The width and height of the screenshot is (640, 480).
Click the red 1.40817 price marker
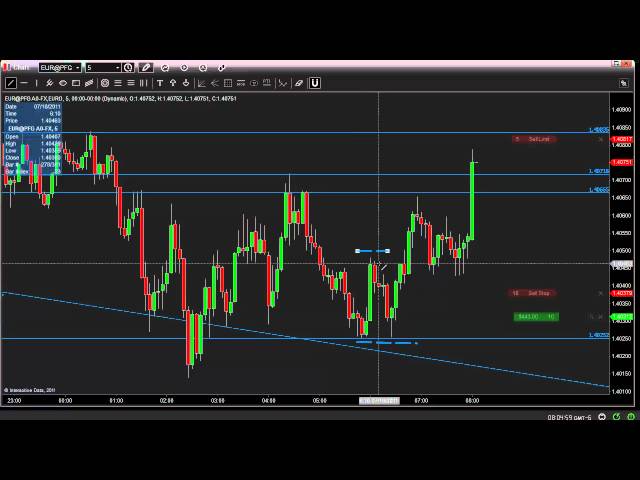[621, 139]
